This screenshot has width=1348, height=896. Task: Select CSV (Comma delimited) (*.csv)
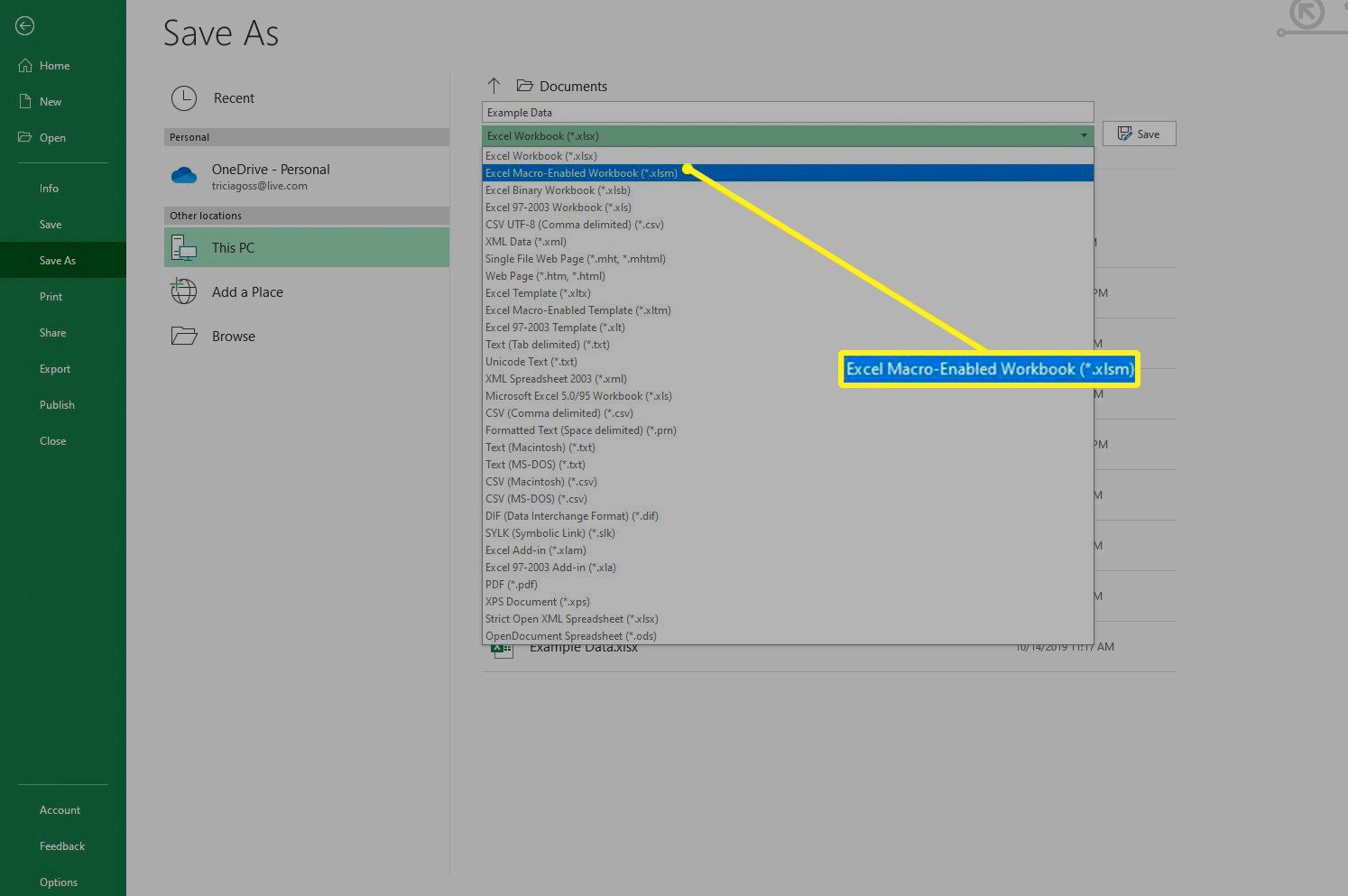788,413
